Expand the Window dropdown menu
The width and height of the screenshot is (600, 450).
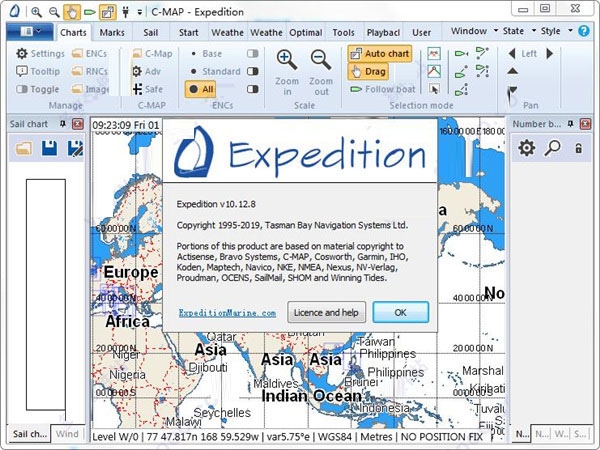coord(474,31)
